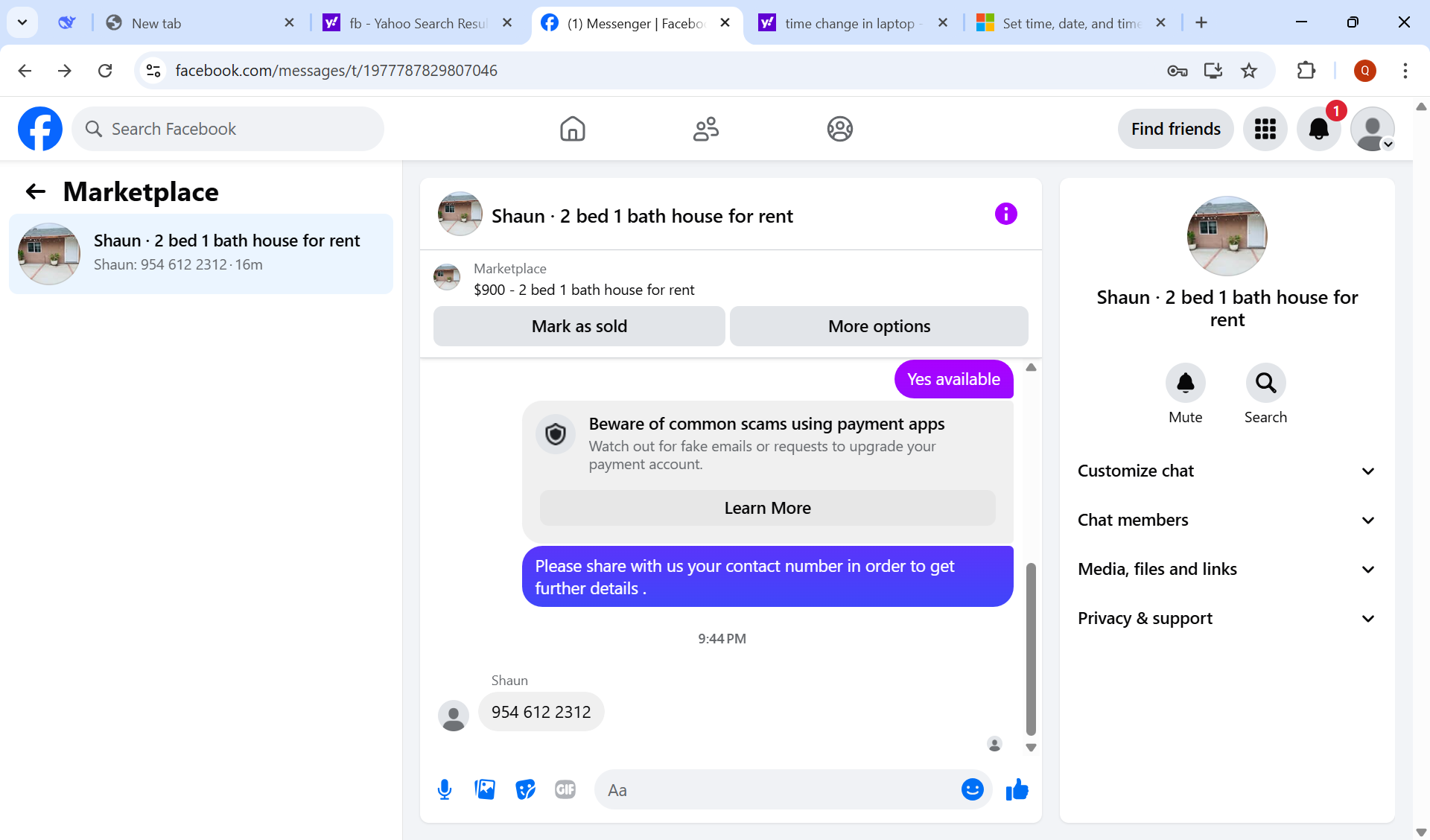Open the Facebook menu grid icon

click(1265, 129)
